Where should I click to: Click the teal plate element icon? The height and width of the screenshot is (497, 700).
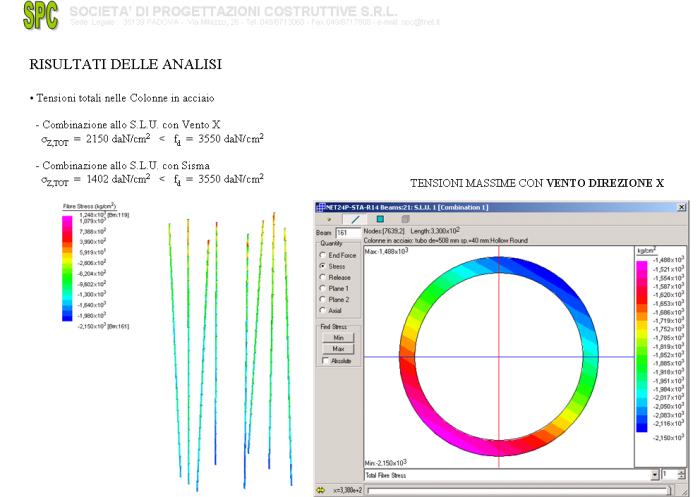tap(380, 218)
